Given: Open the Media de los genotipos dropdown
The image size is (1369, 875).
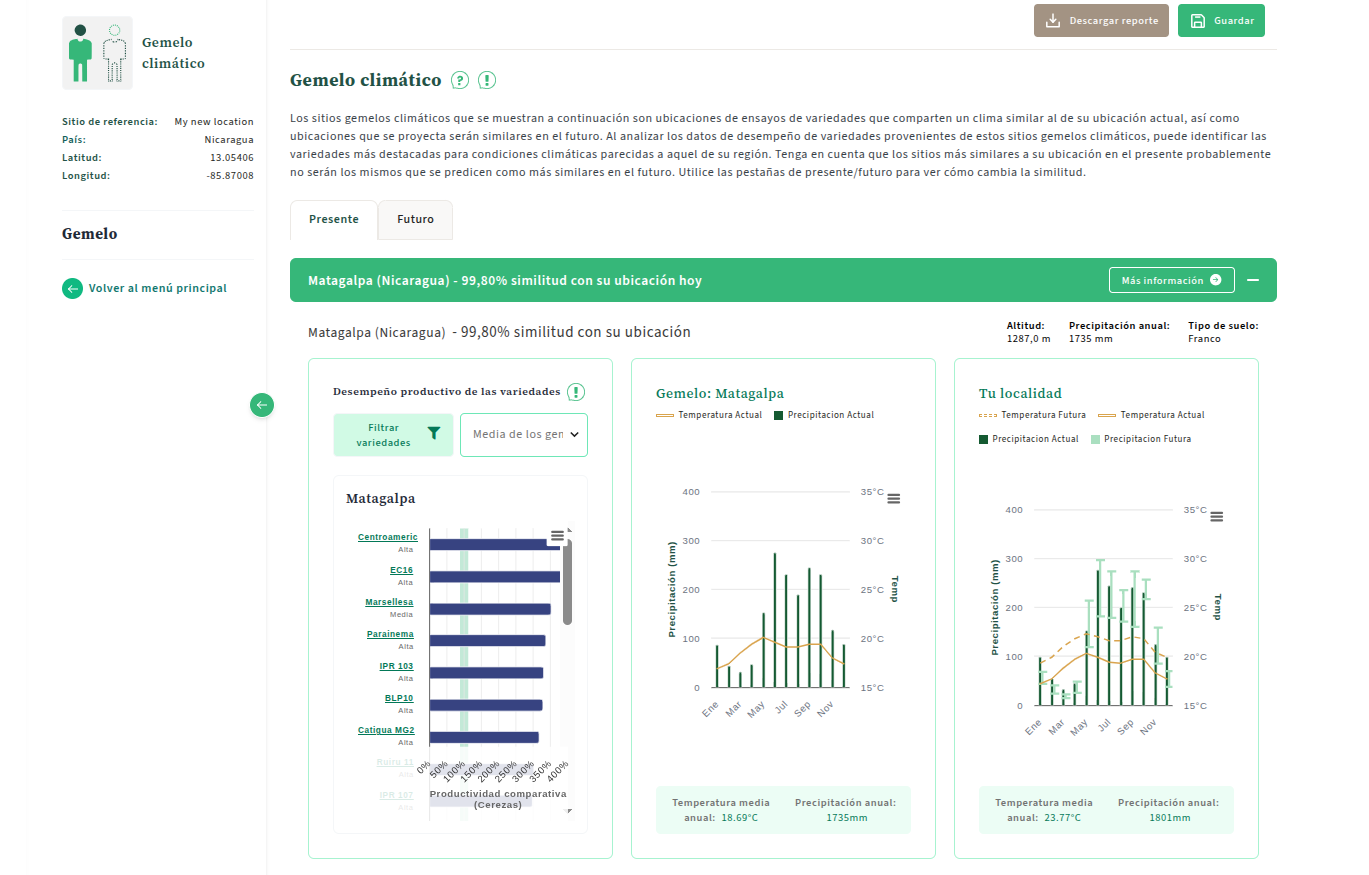Looking at the screenshot, I should tap(523, 435).
